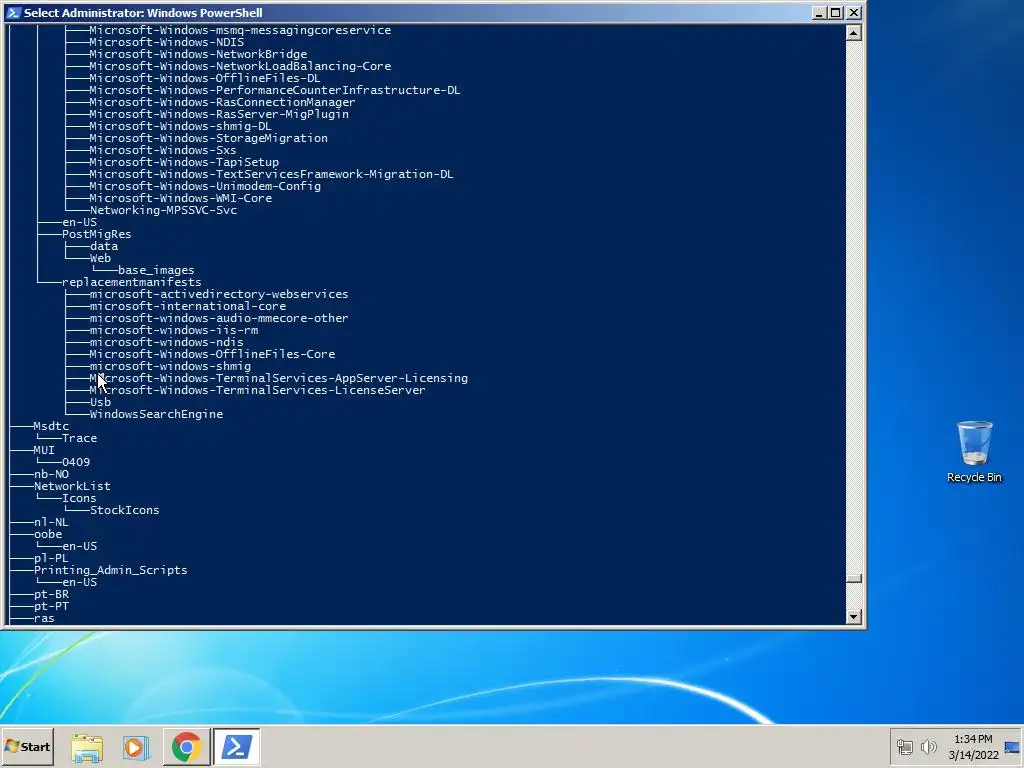Screen dimensions: 1024x768
Task: Select the lowercase microsoft-windows-ndis line
Action: tap(167, 342)
